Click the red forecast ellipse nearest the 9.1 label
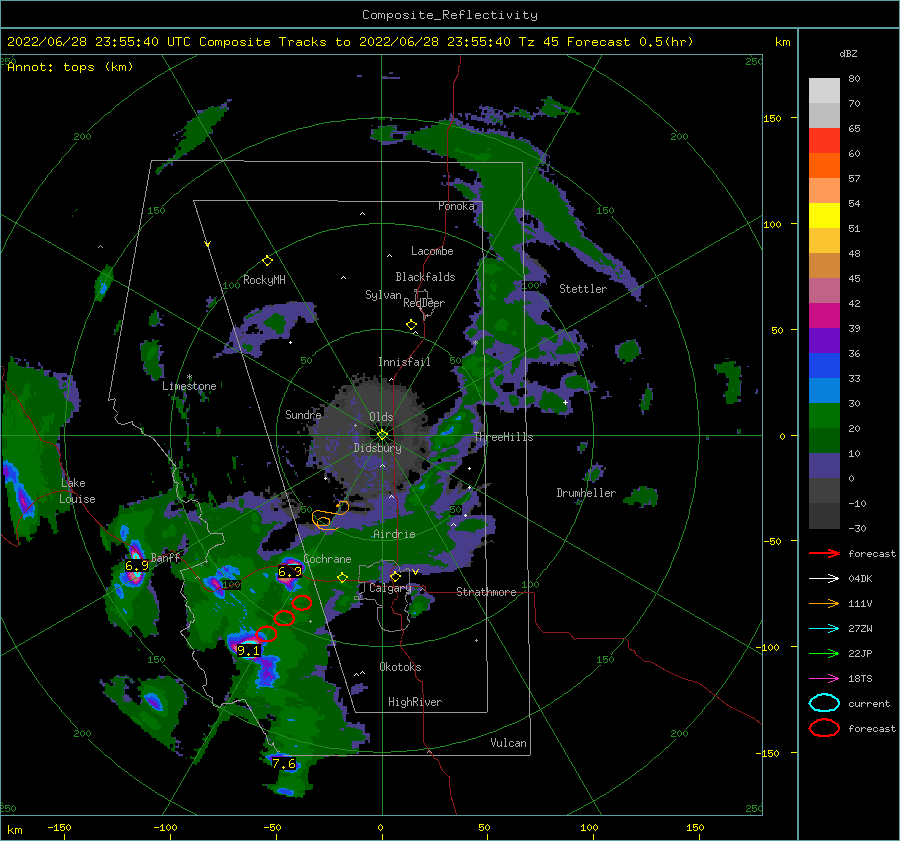 266,634
